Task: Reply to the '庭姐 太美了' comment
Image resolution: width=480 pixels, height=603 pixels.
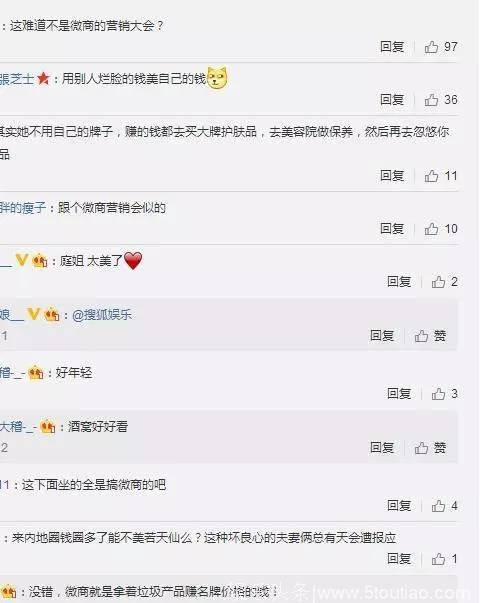Action: point(399,282)
